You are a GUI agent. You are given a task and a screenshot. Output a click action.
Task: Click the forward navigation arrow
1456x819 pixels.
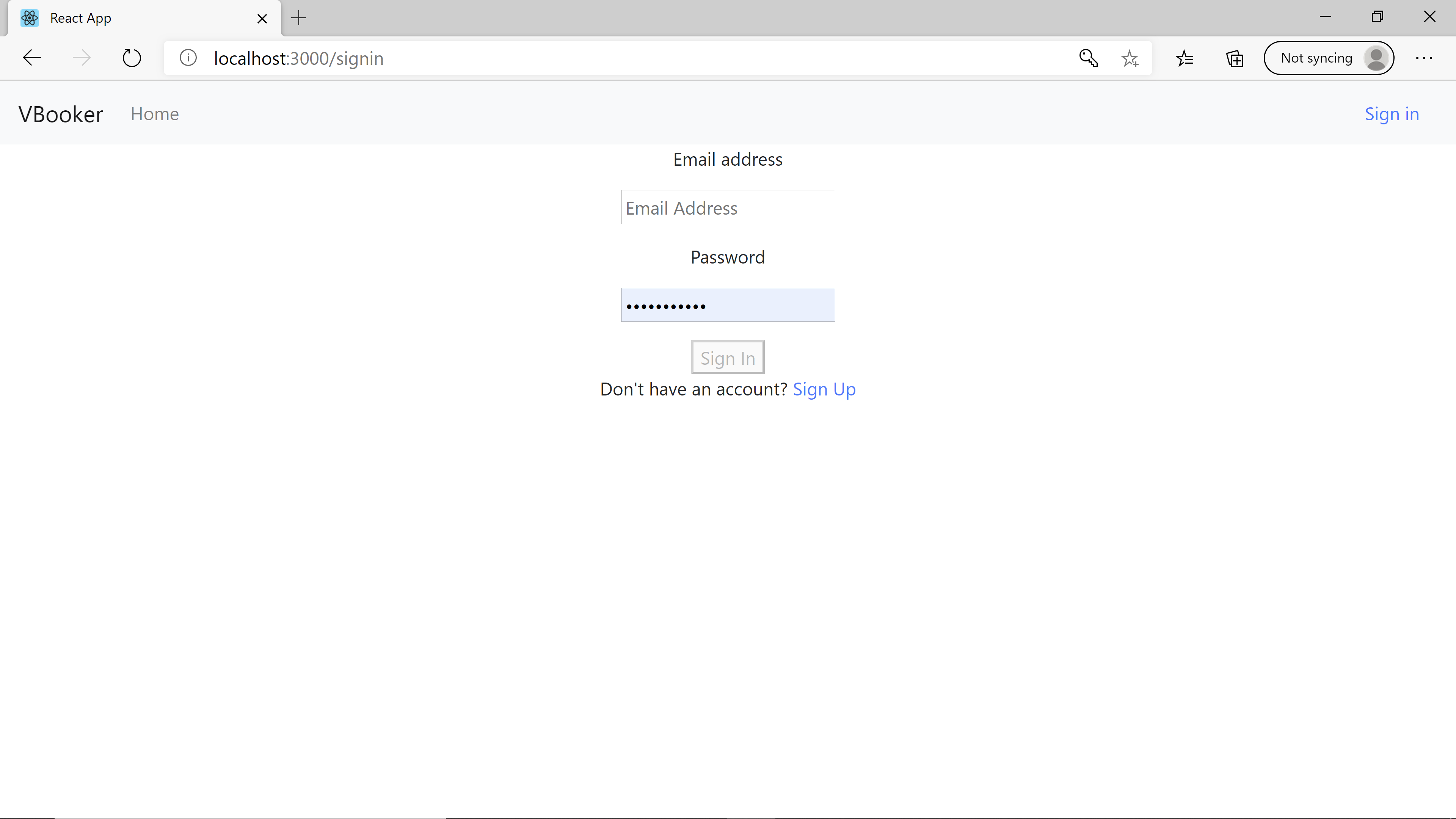82,58
